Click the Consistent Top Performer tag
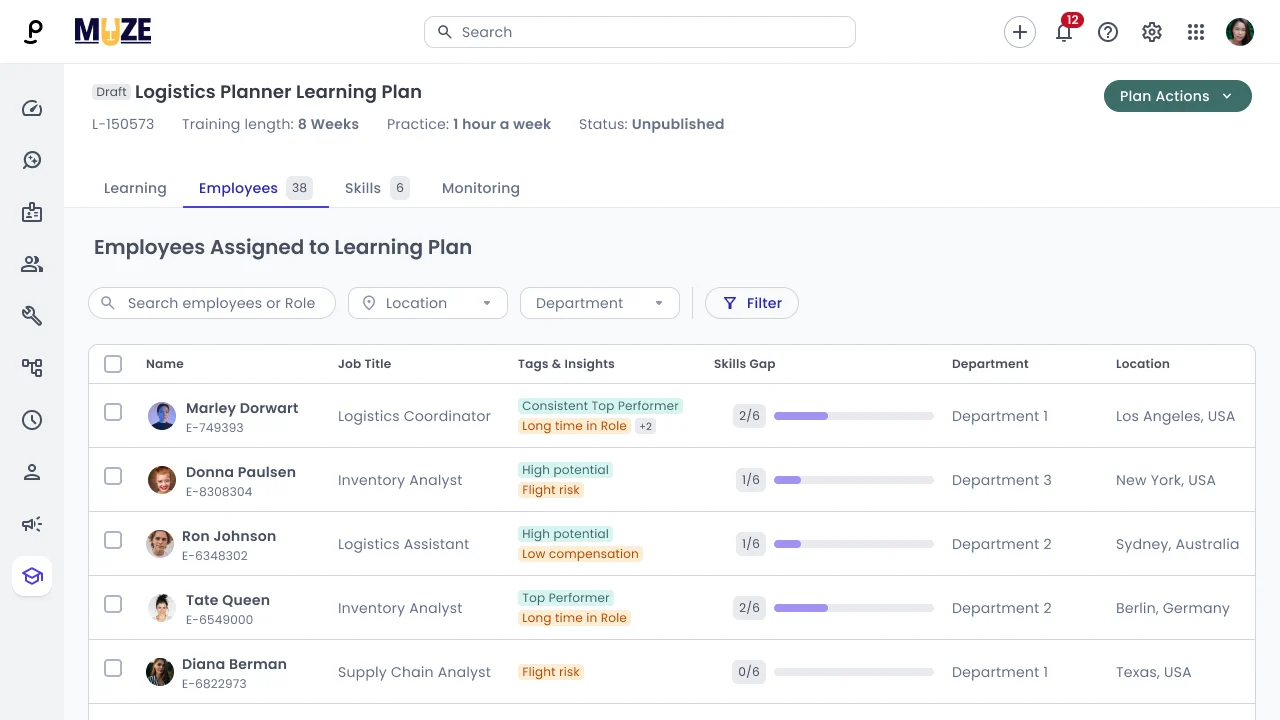The height and width of the screenshot is (720, 1280). pos(601,406)
